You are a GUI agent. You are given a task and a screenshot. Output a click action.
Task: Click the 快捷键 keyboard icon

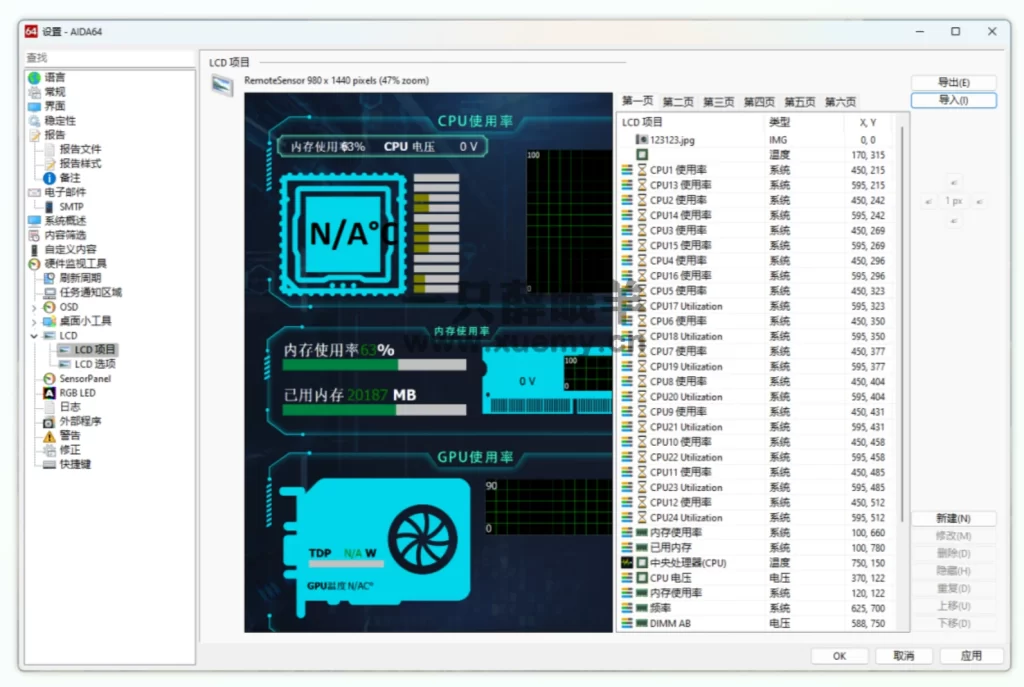tap(49, 465)
